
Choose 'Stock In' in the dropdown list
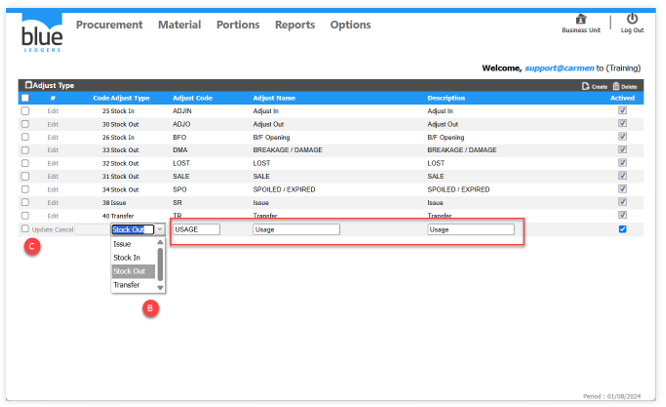127,257
